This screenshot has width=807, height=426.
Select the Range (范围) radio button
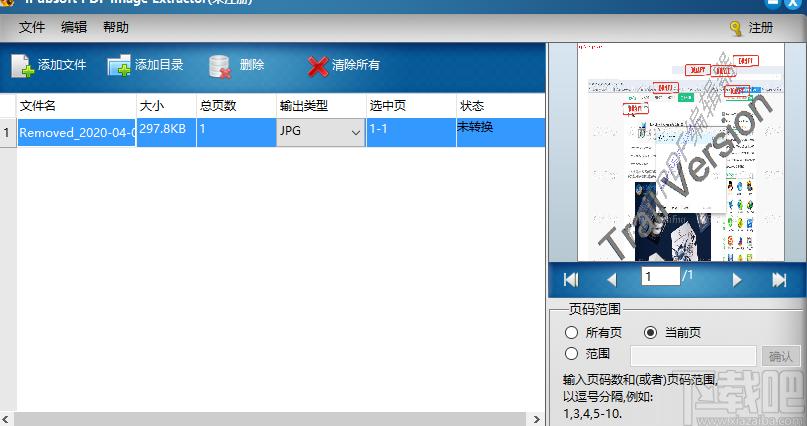(572, 353)
